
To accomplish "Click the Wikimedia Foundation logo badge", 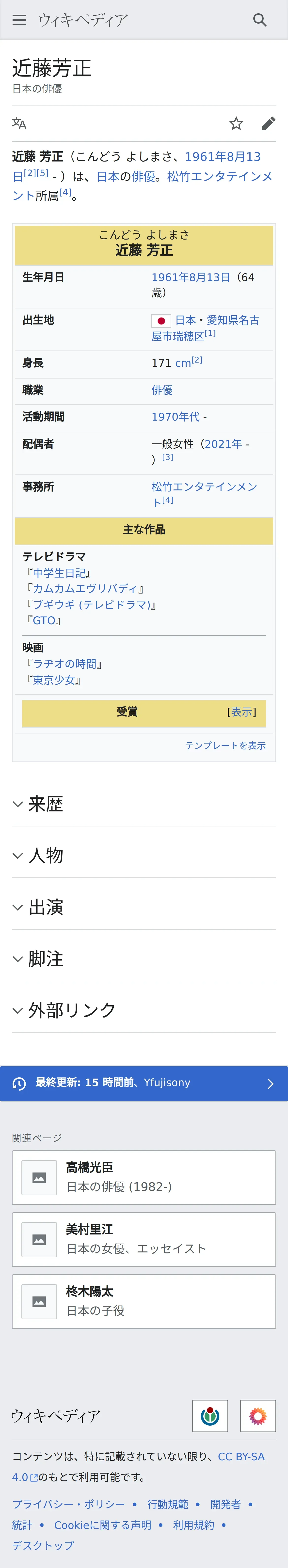I will pyautogui.click(x=210, y=1415).
